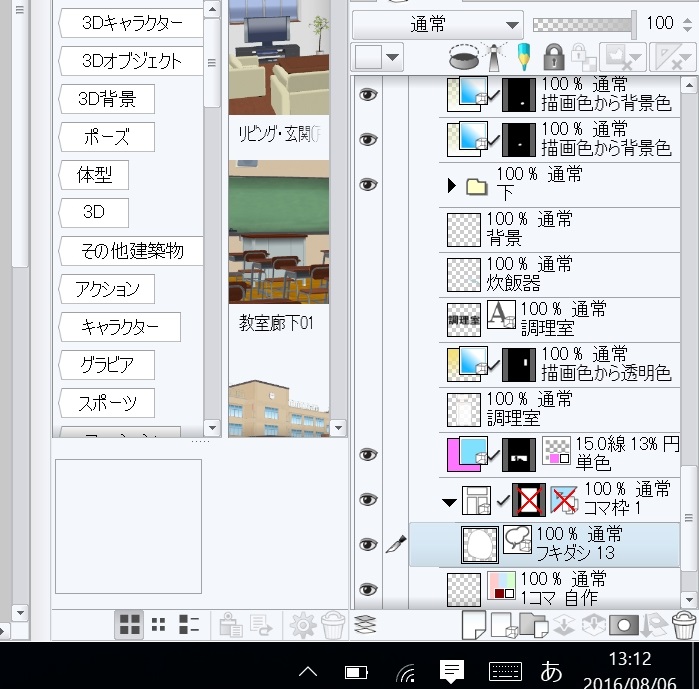
Task: Enable set as draft layer pencil icon
Action: click(x=525, y=56)
